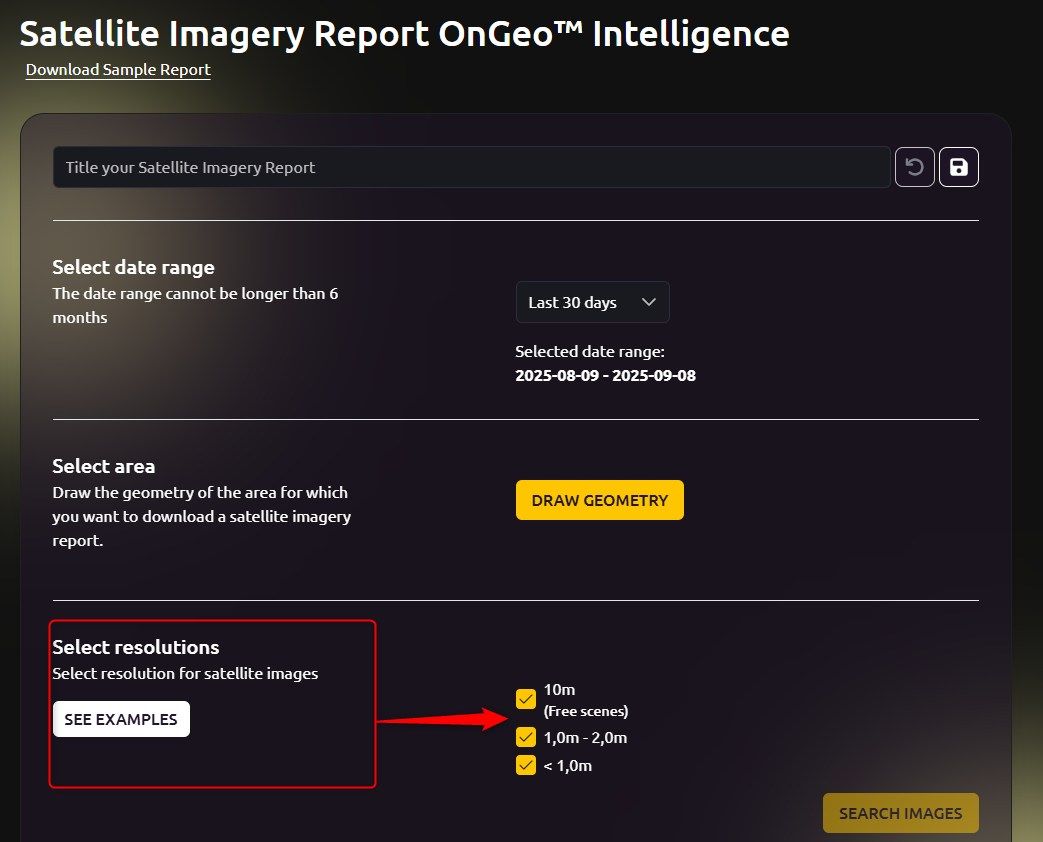Click the See Examples button

pos(121,719)
